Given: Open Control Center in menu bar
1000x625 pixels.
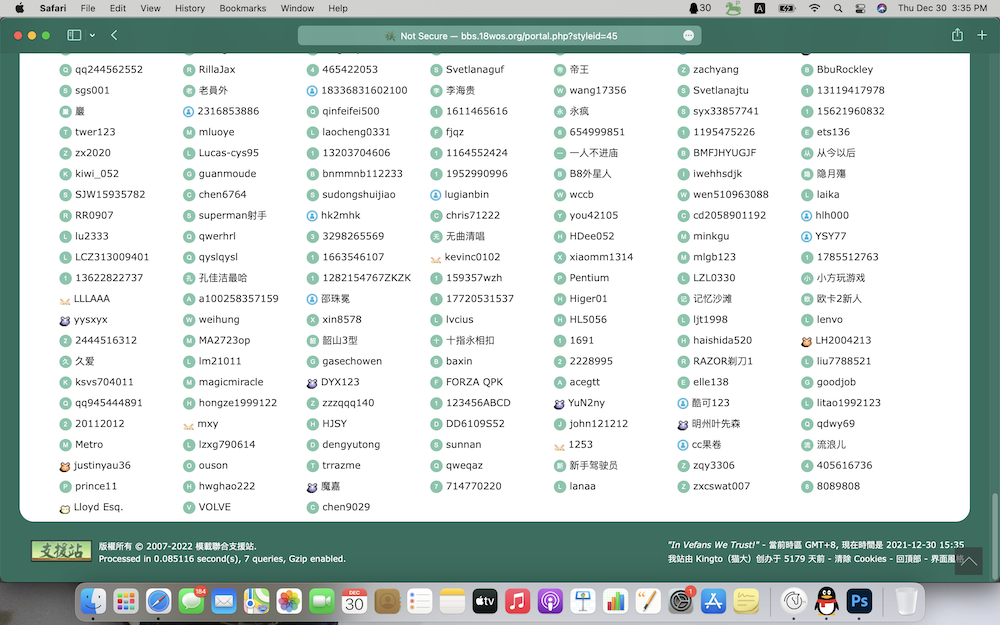Looking at the screenshot, I should coord(860,8).
